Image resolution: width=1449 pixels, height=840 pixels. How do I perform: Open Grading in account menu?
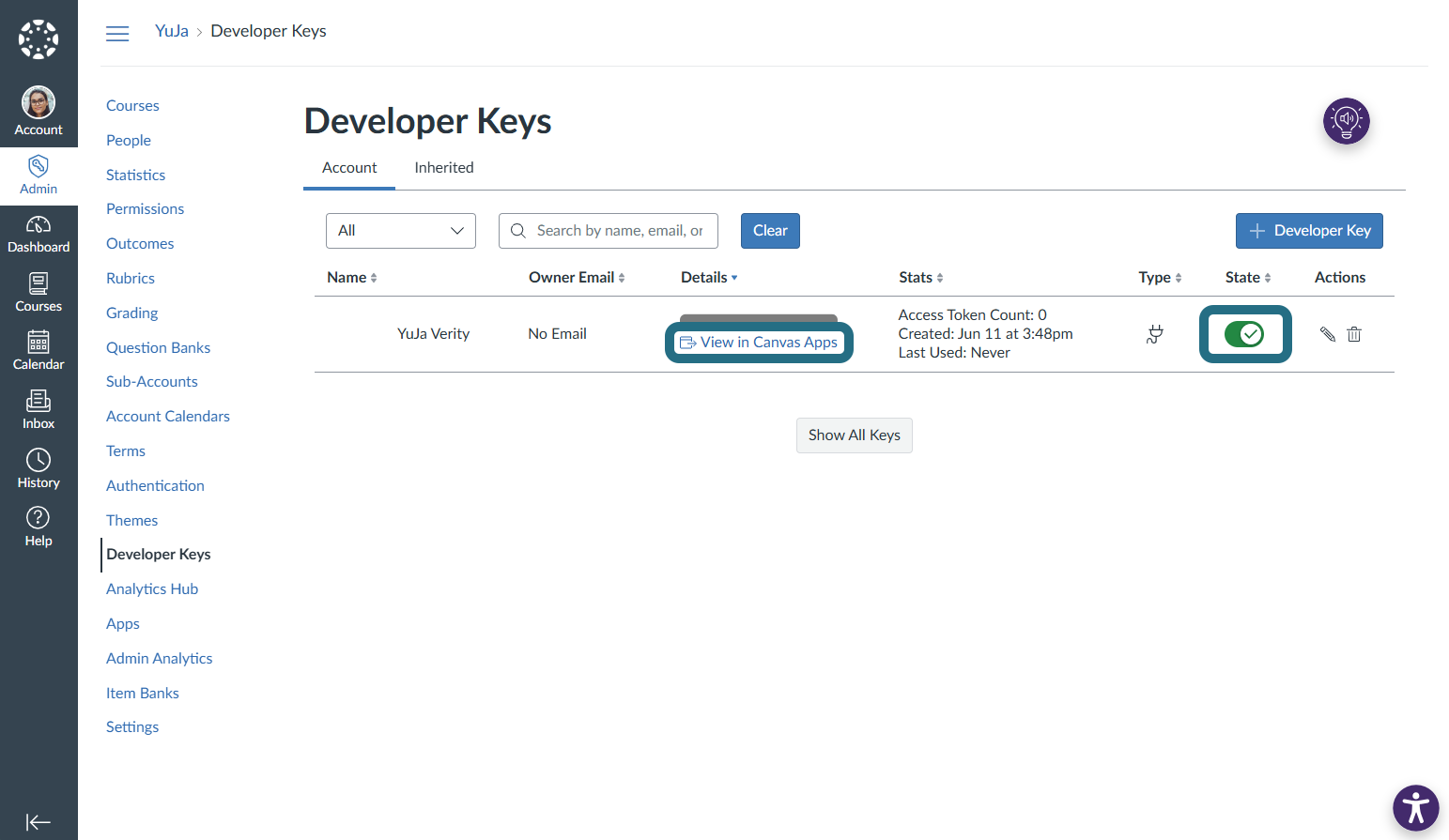coord(131,313)
